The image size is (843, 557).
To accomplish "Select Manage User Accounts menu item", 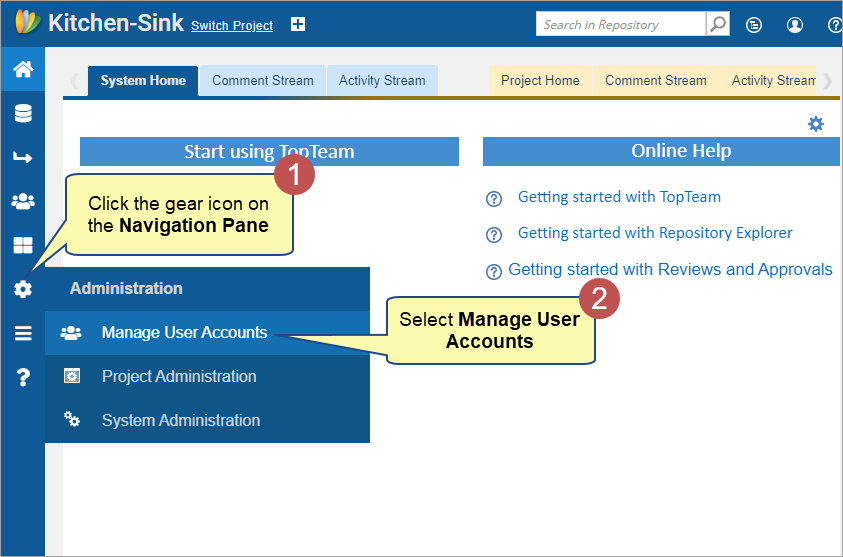I will [207, 333].
